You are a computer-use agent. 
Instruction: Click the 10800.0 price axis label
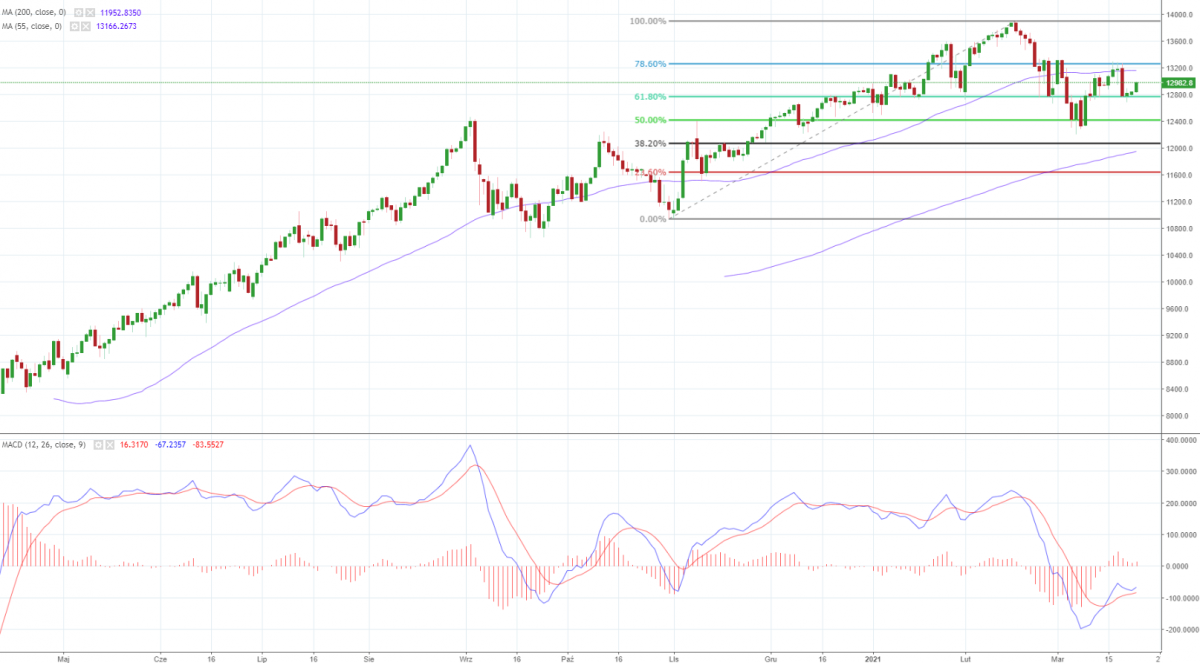tap(1178, 229)
